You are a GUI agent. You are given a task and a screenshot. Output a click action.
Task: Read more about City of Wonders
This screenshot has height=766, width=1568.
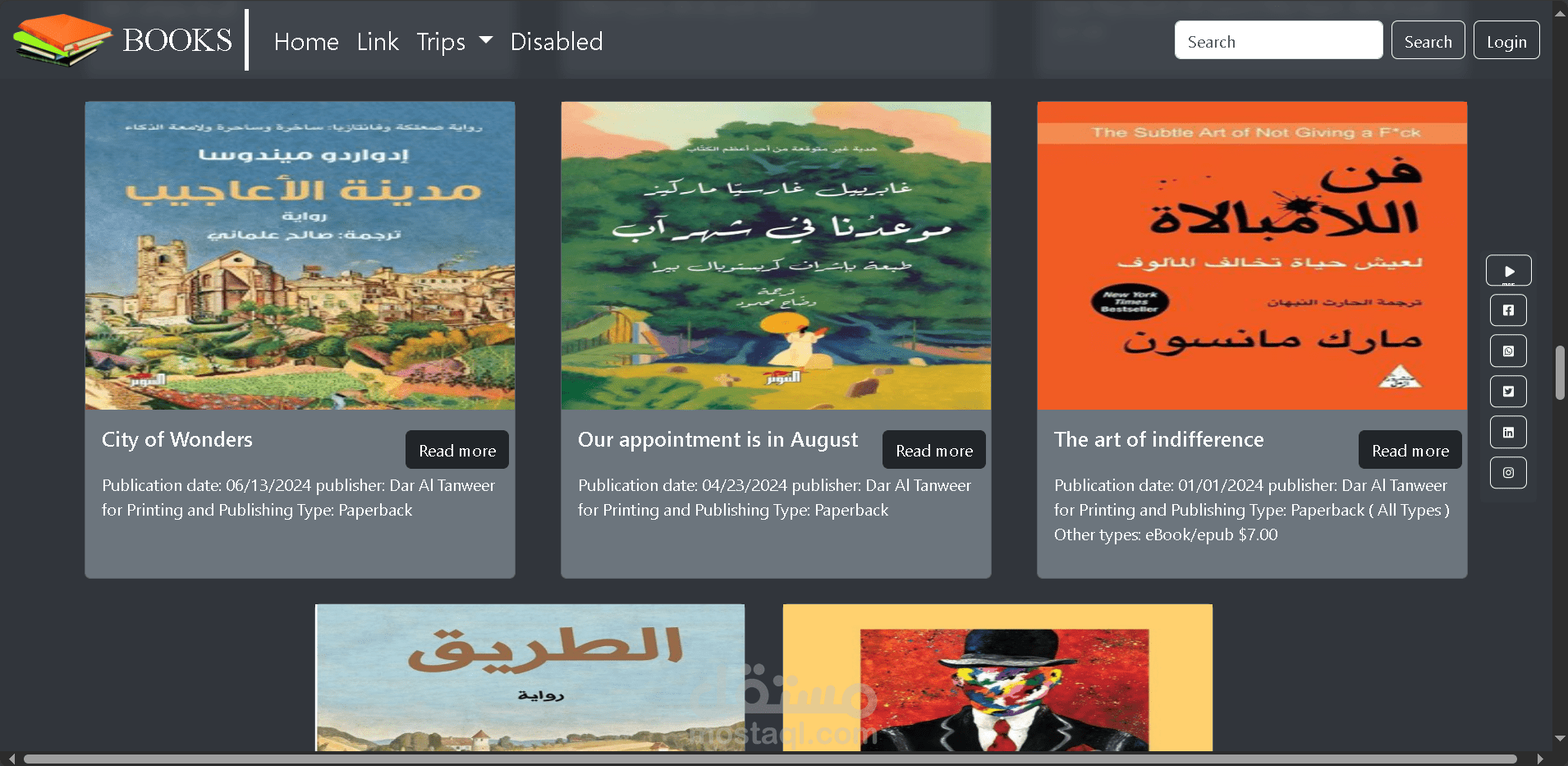pyautogui.click(x=457, y=450)
